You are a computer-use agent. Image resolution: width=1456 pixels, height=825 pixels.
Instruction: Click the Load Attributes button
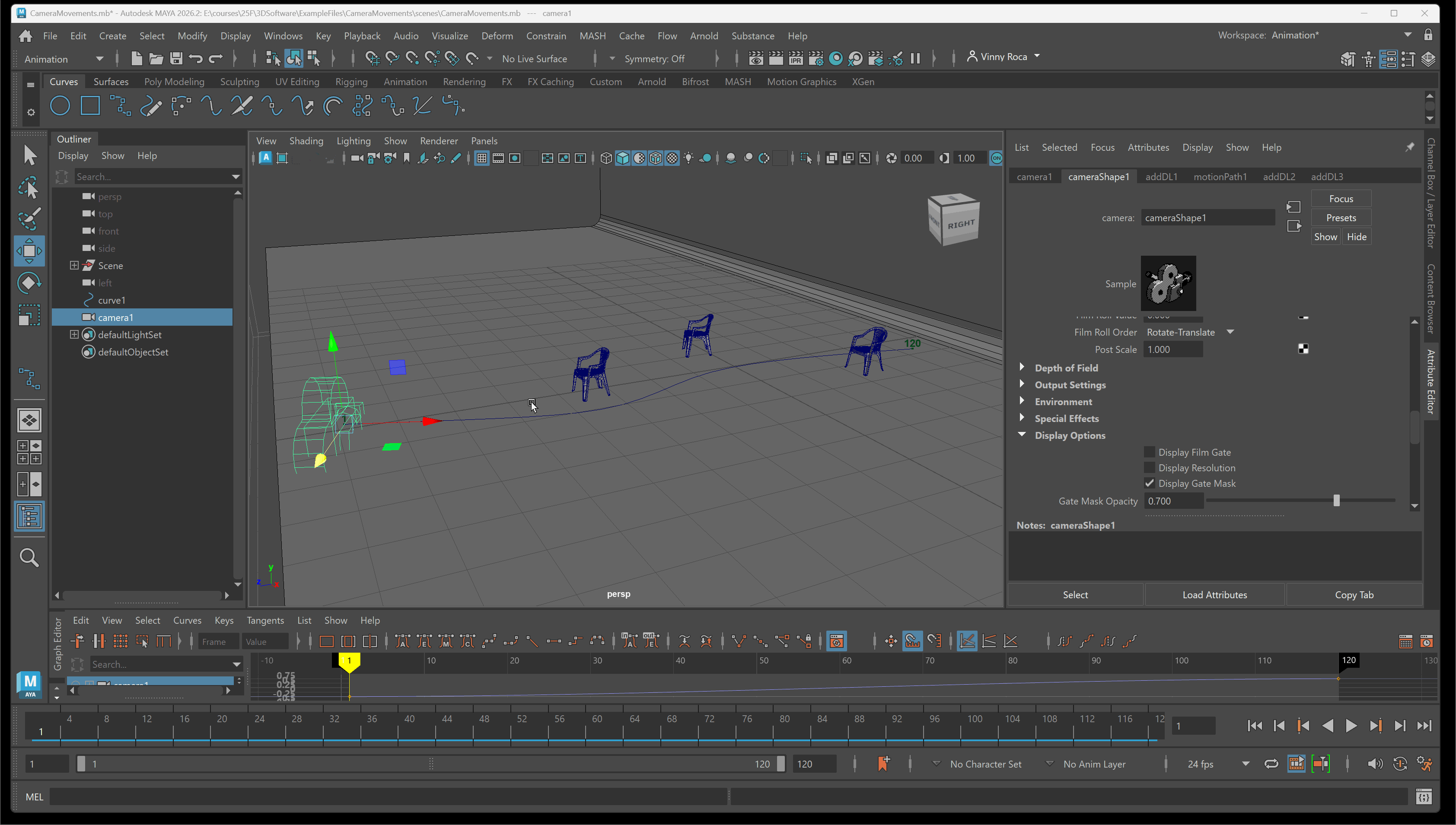click(1214, 594)
